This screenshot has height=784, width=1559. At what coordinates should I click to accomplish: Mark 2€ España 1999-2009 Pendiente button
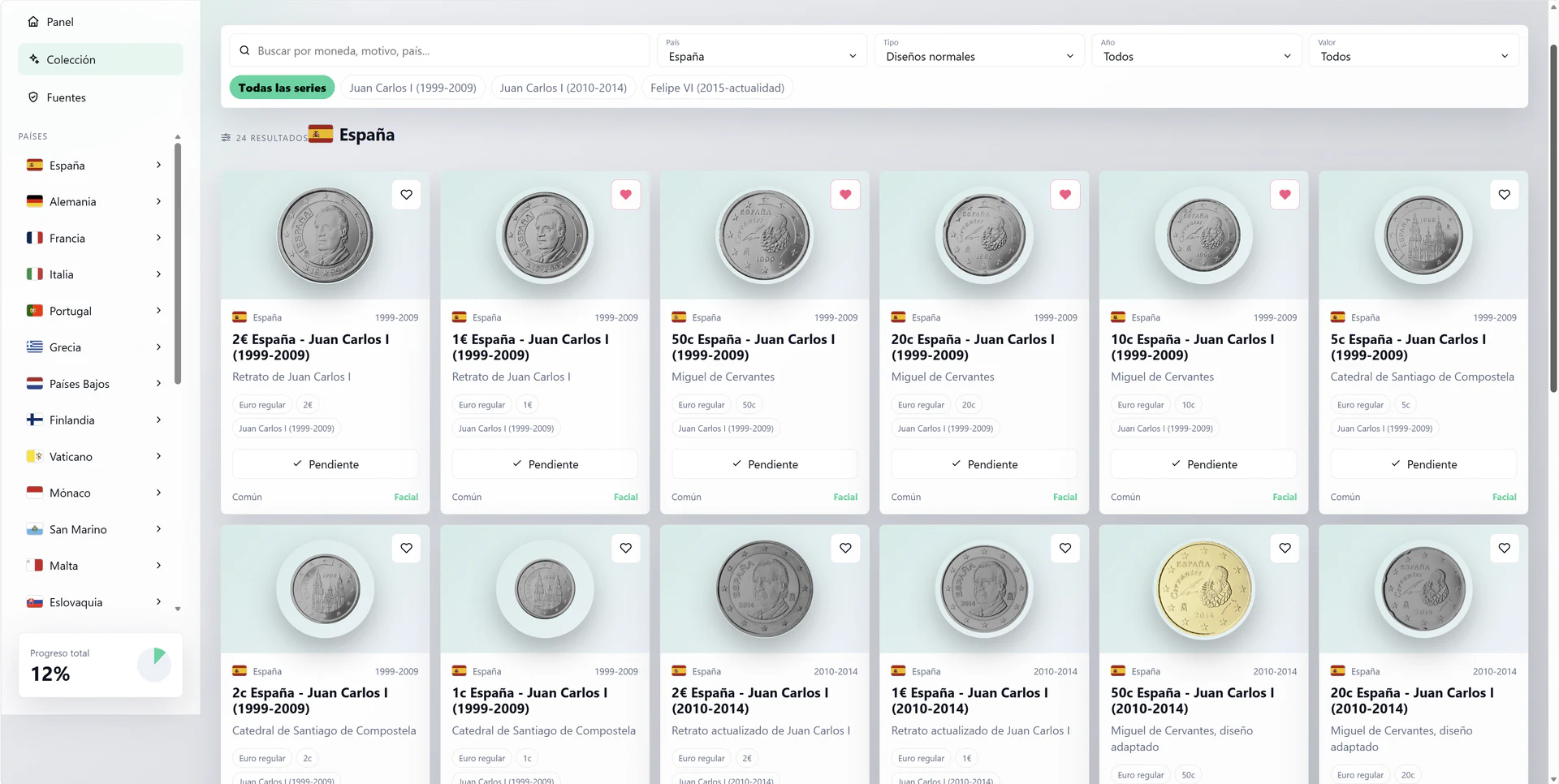[325, 464]
